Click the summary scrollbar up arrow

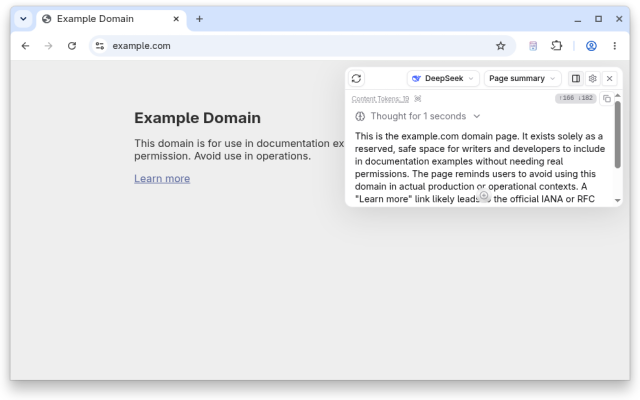tap(618, 96)
